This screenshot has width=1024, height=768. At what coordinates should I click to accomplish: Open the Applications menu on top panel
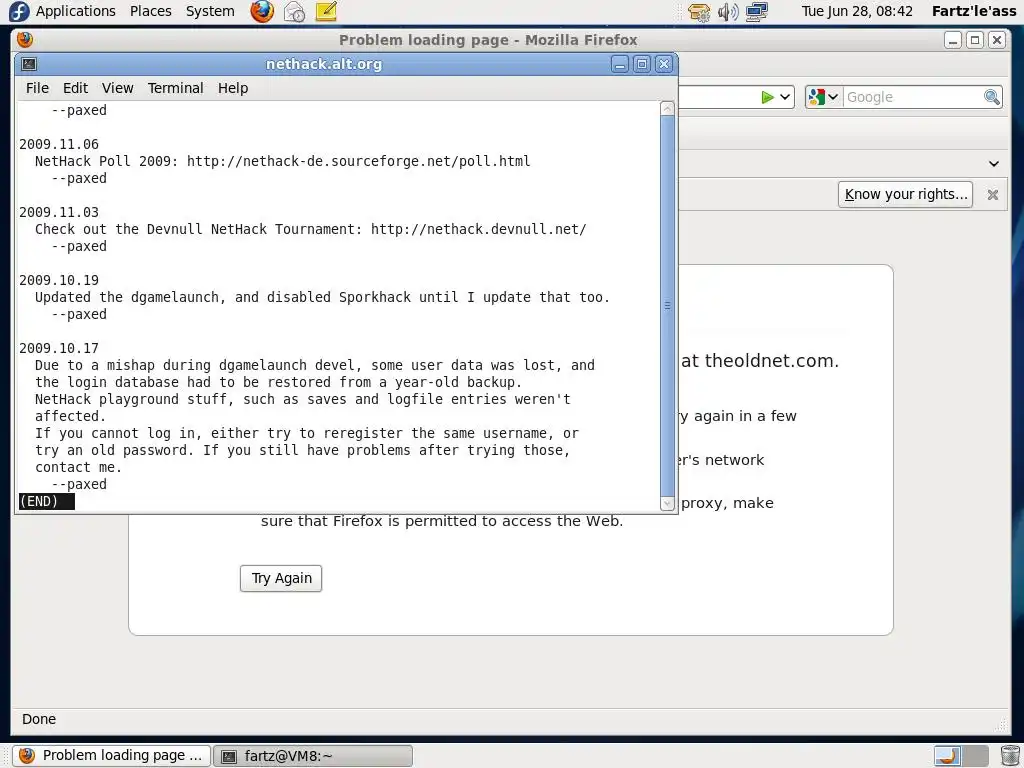pos(76,11)
